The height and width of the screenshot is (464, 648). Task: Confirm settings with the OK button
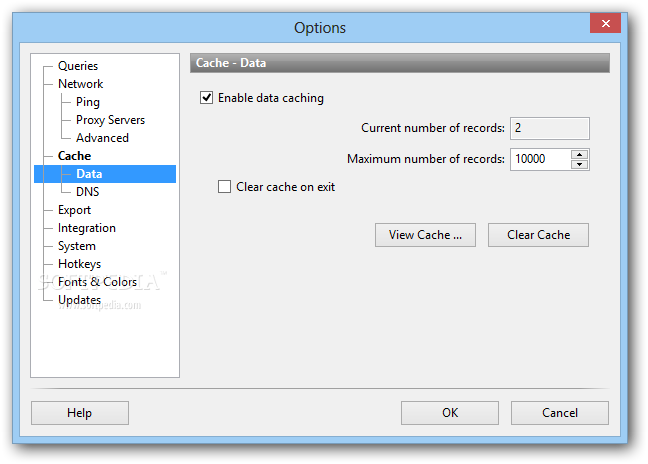pyautogui.click(x=450, y=413)
